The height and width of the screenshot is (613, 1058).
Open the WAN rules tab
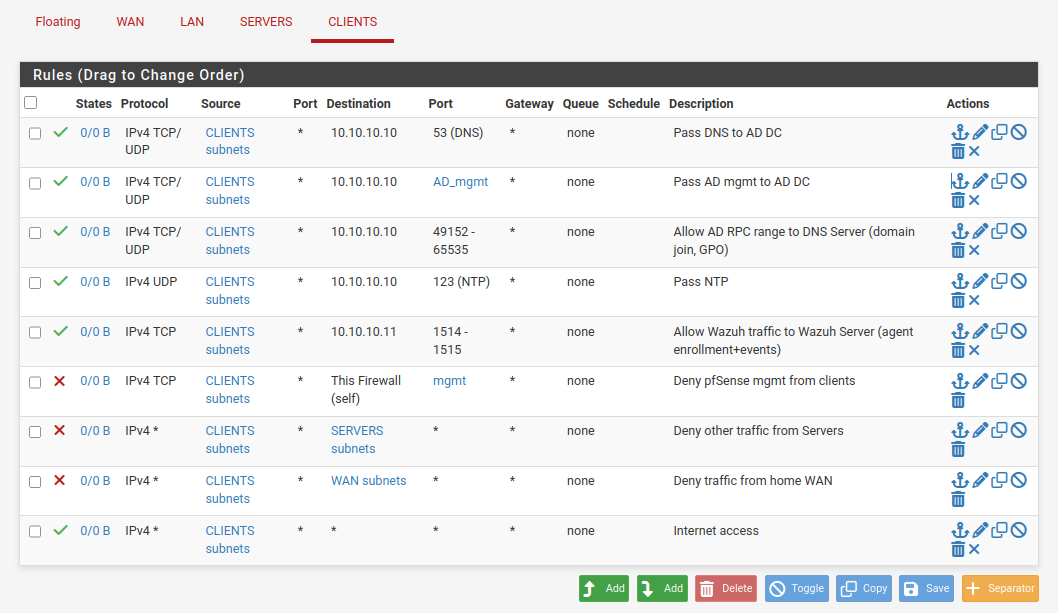[x=130, y=22]
